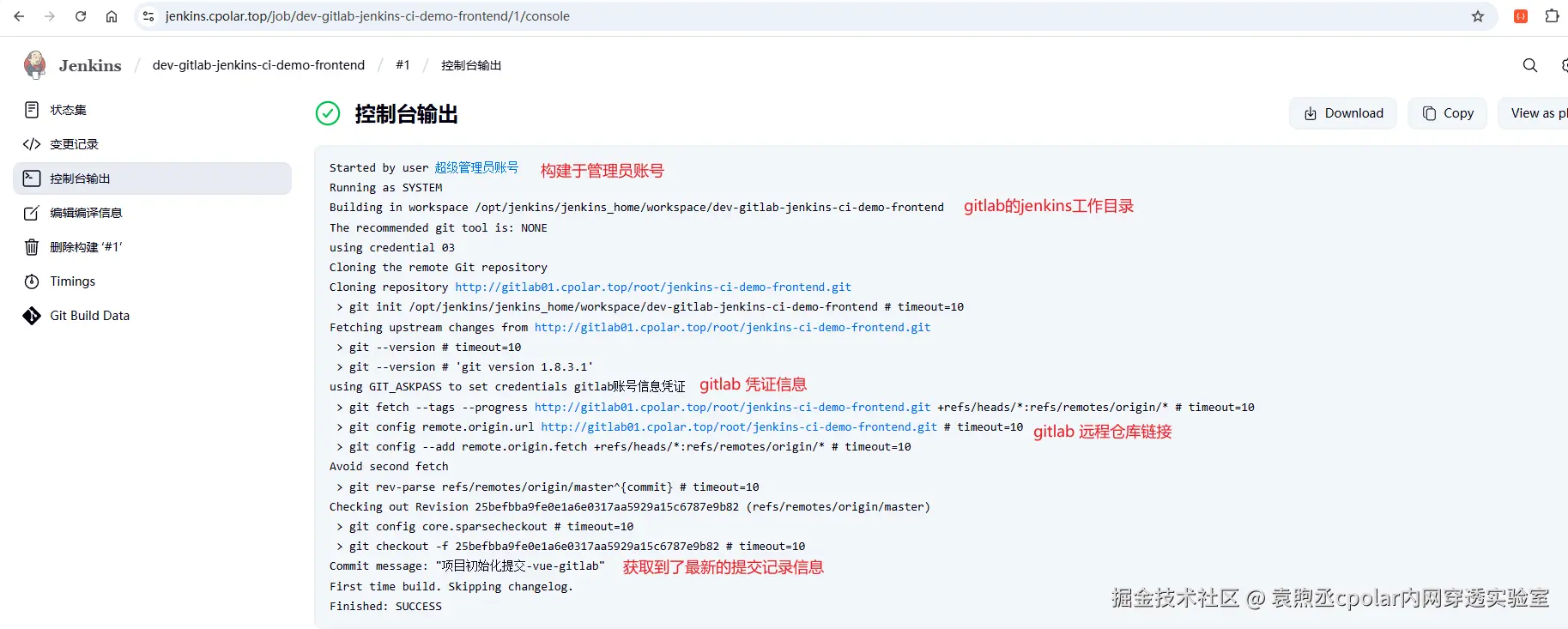Click the download icon inside Download button

1311,113
